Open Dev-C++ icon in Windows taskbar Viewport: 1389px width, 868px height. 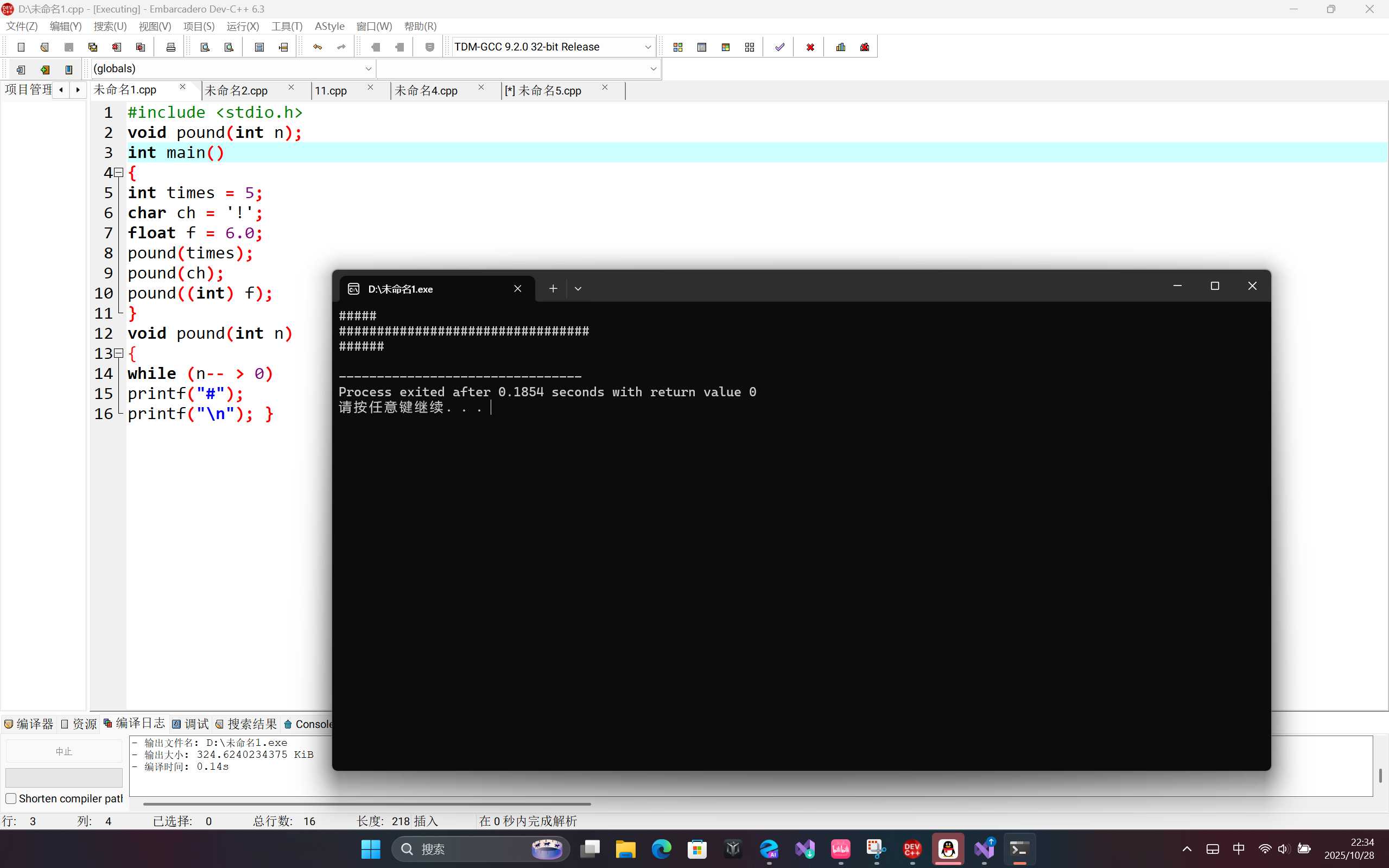pos(912,849)
